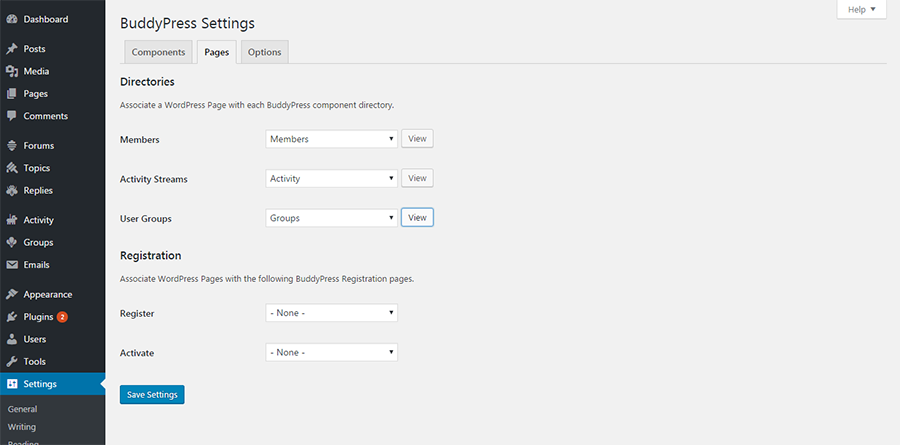This screenshot has height=445, width=900.
Task: Click the Settings sliders icon
Action: coord(11,384)
